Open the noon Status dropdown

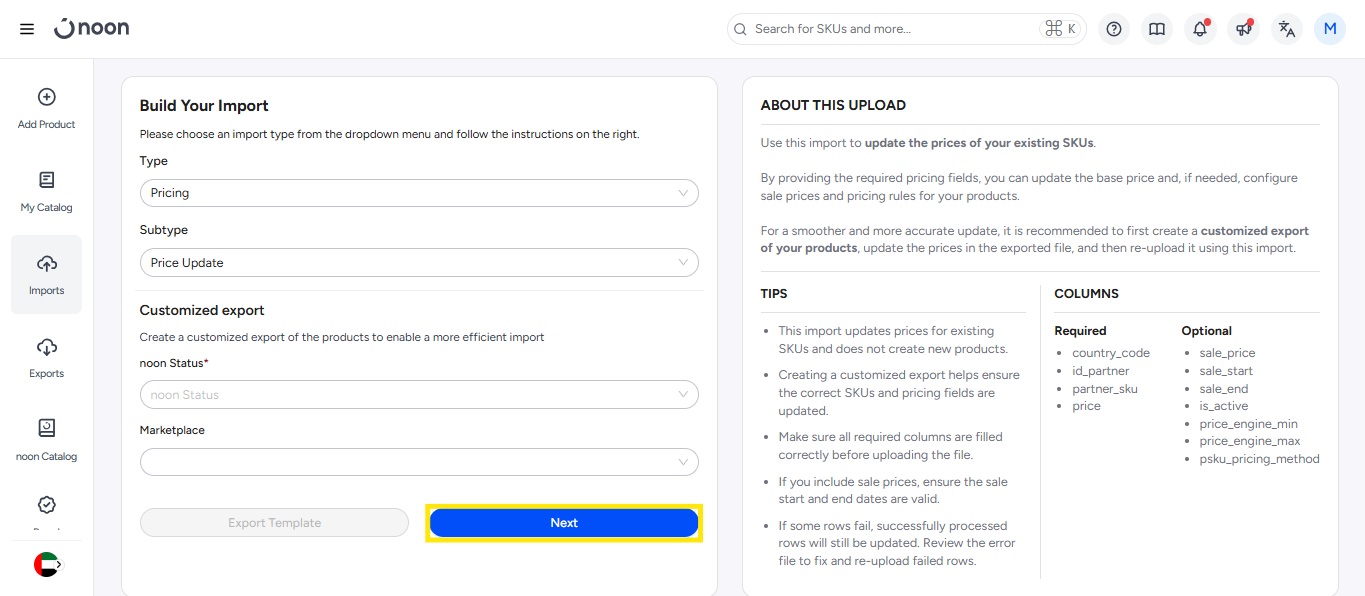click(x=419, y=395)
